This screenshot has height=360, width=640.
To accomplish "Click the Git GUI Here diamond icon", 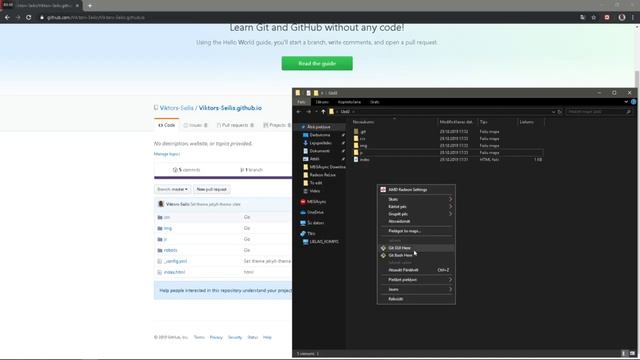I will 383,248.
